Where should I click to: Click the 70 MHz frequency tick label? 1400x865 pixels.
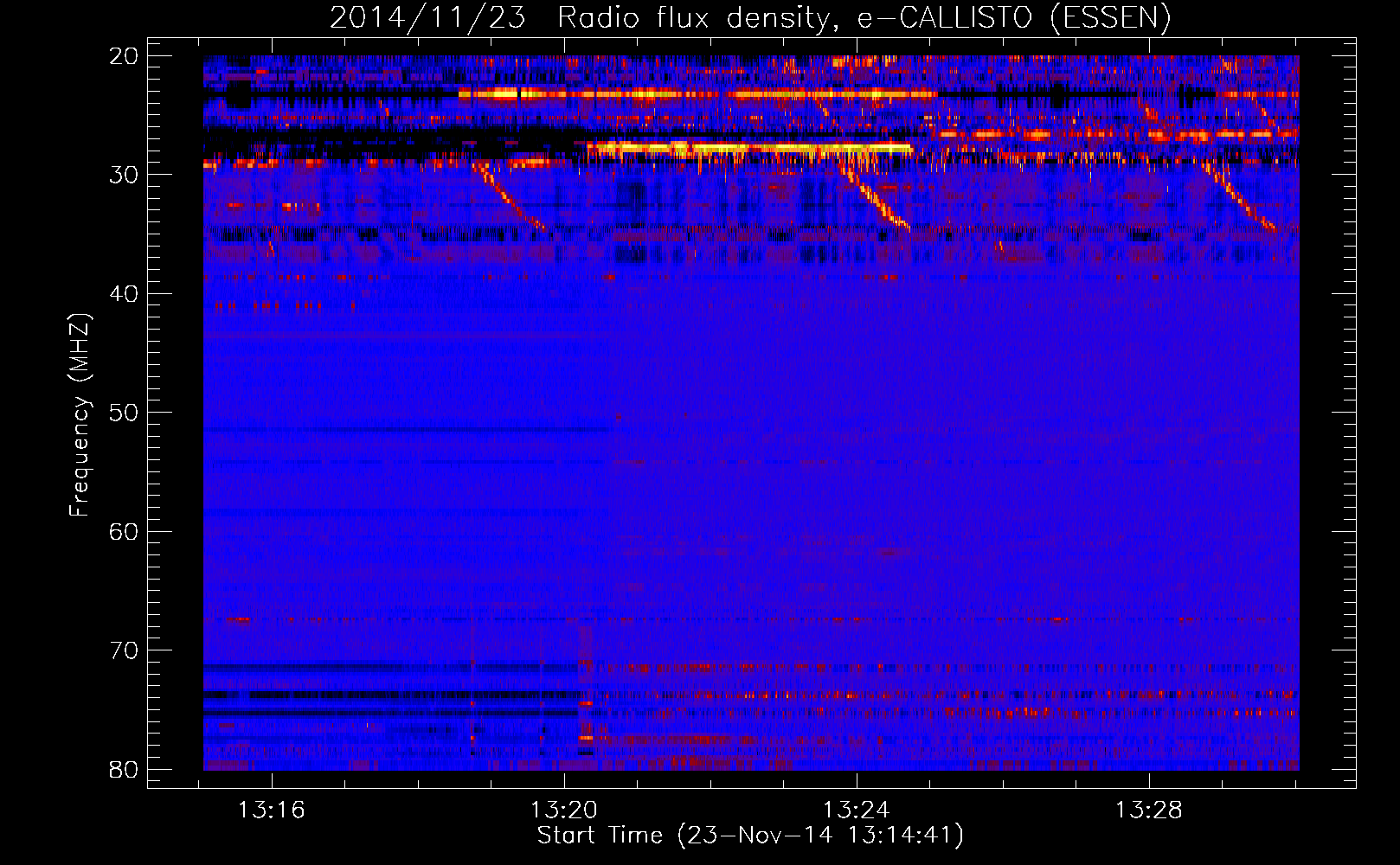124,650
